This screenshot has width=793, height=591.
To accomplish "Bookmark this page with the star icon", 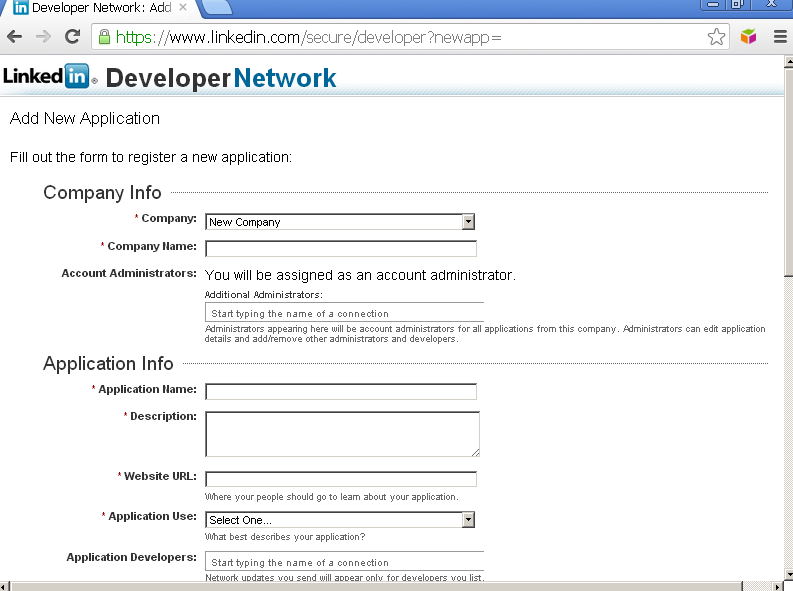I will 716,37.
